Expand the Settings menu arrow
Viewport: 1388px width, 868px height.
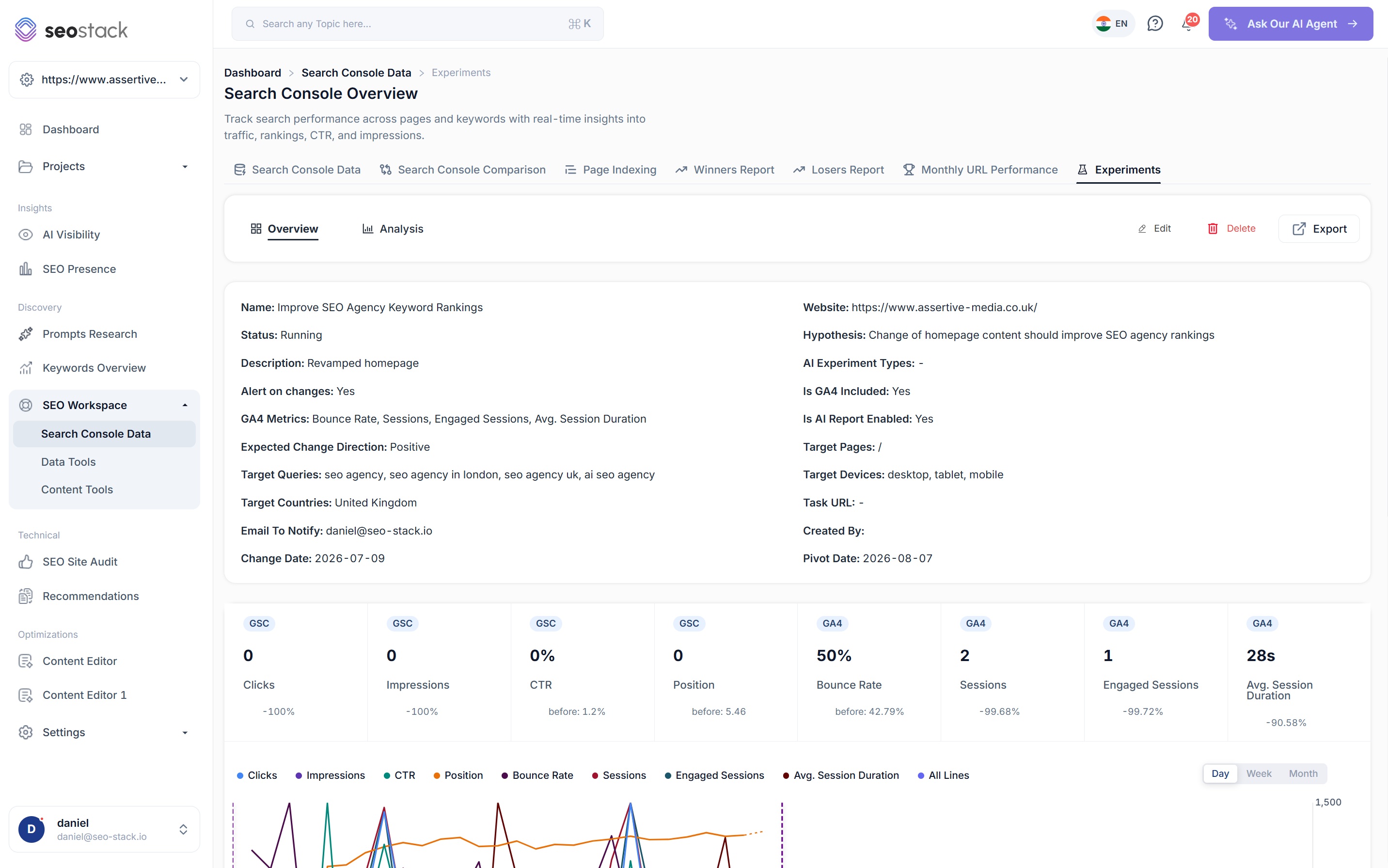pos(185,733)
